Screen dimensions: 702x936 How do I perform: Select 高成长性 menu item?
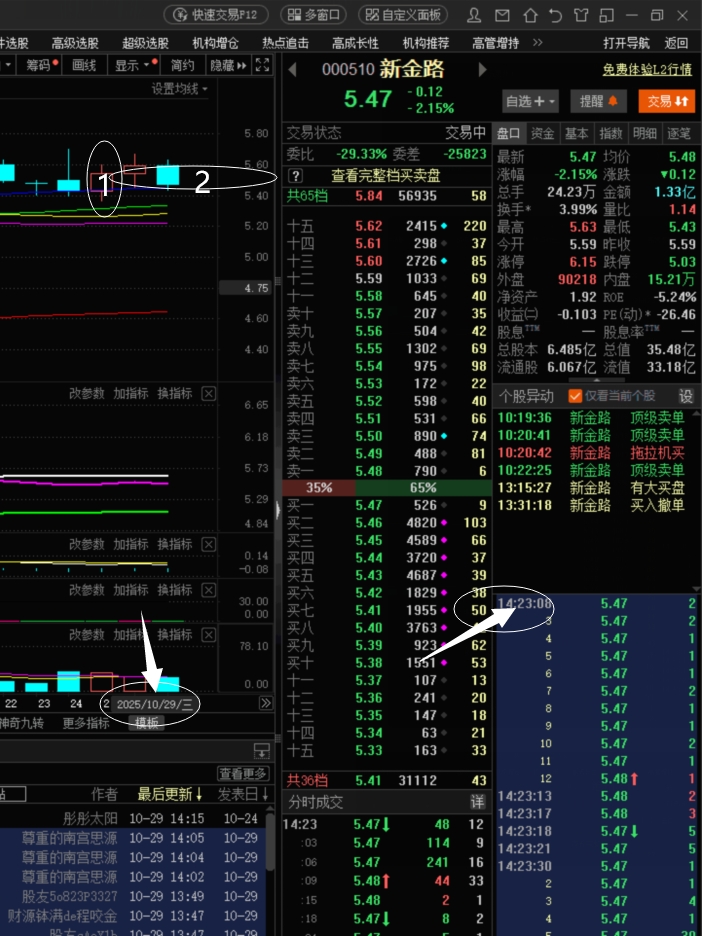click(x=356, y=43)
